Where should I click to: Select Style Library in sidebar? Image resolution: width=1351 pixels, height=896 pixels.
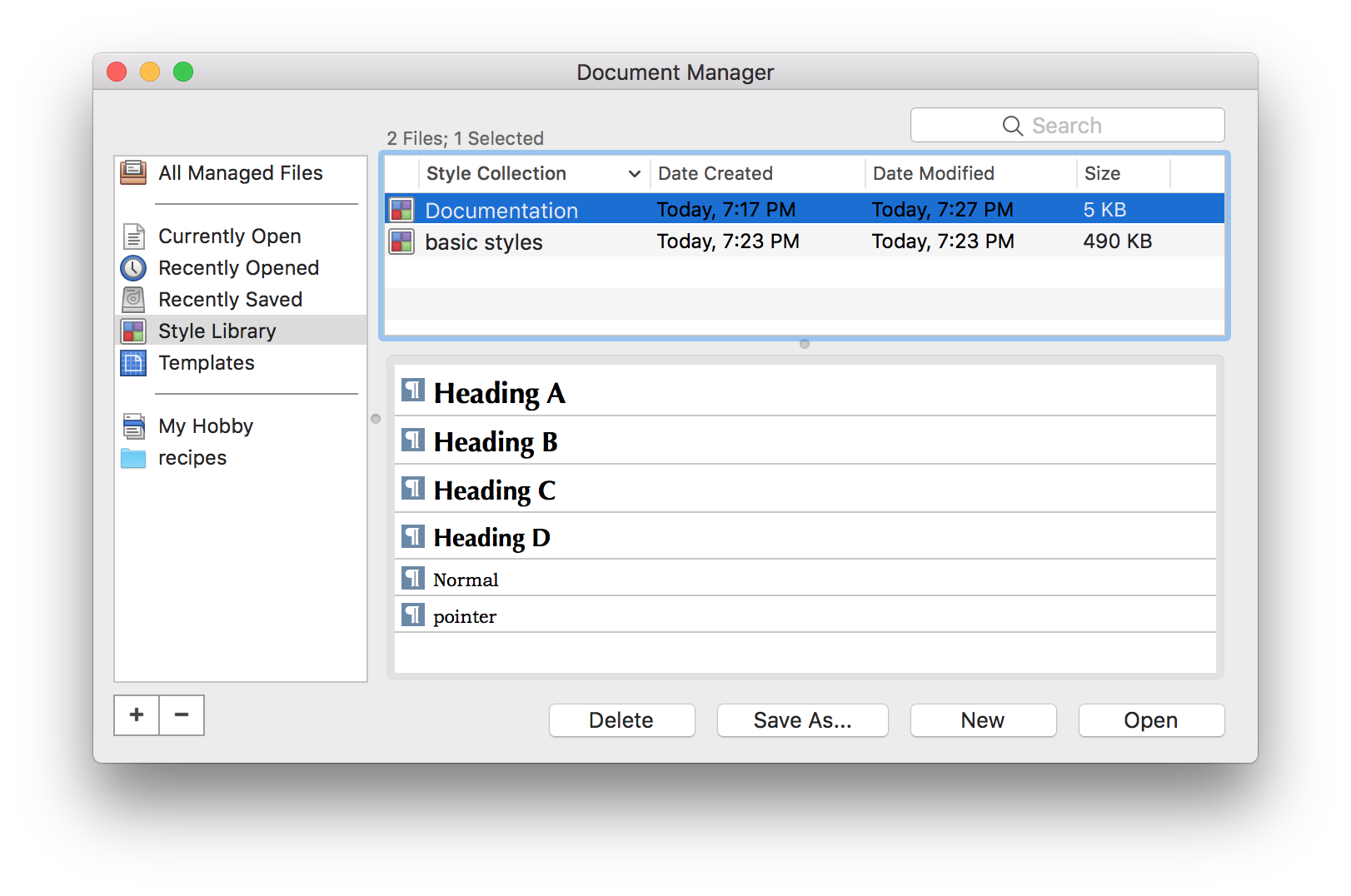[241, 331]
